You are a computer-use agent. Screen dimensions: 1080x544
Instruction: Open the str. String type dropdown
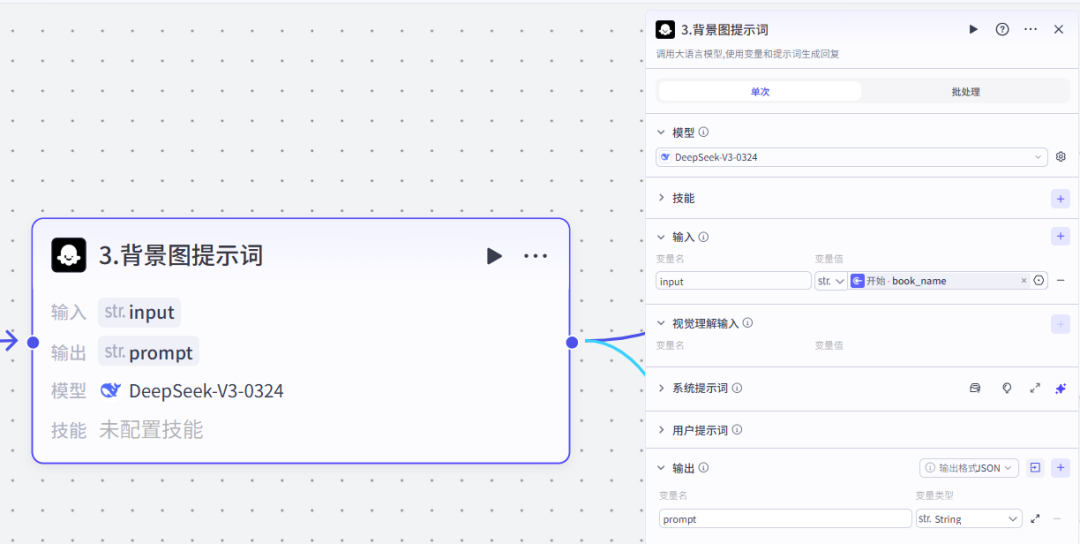[x=968, y=519]
